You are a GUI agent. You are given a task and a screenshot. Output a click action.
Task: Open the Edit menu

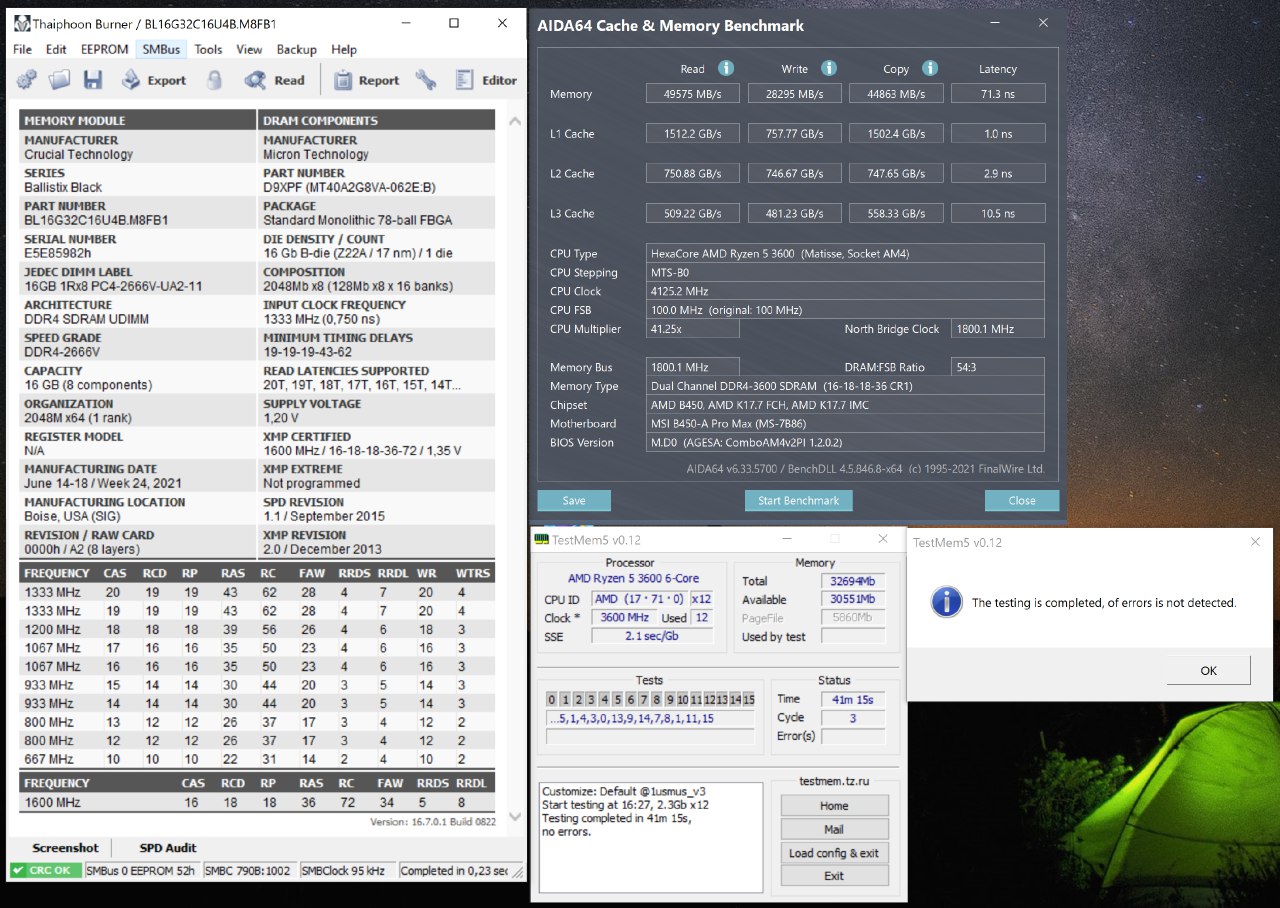(56, 49)
